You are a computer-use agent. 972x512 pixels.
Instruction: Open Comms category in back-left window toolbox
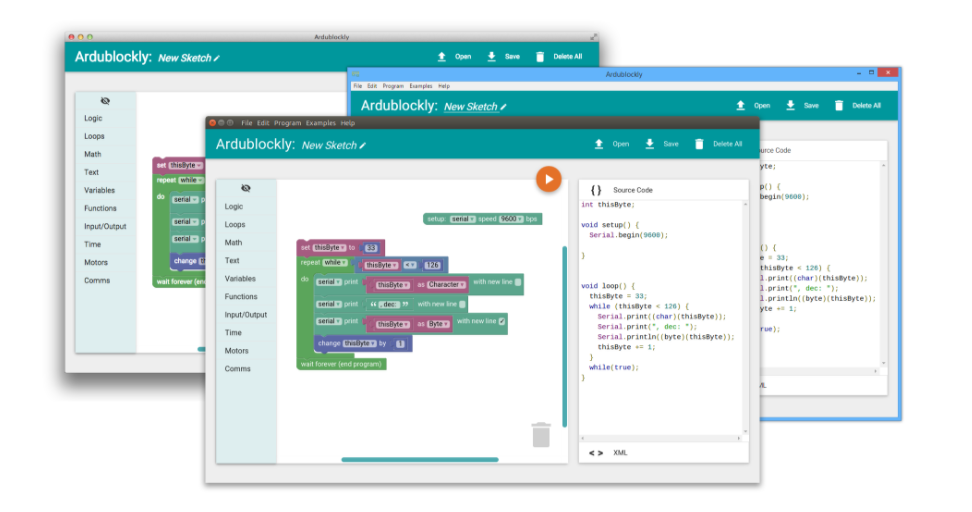(97, 280)
